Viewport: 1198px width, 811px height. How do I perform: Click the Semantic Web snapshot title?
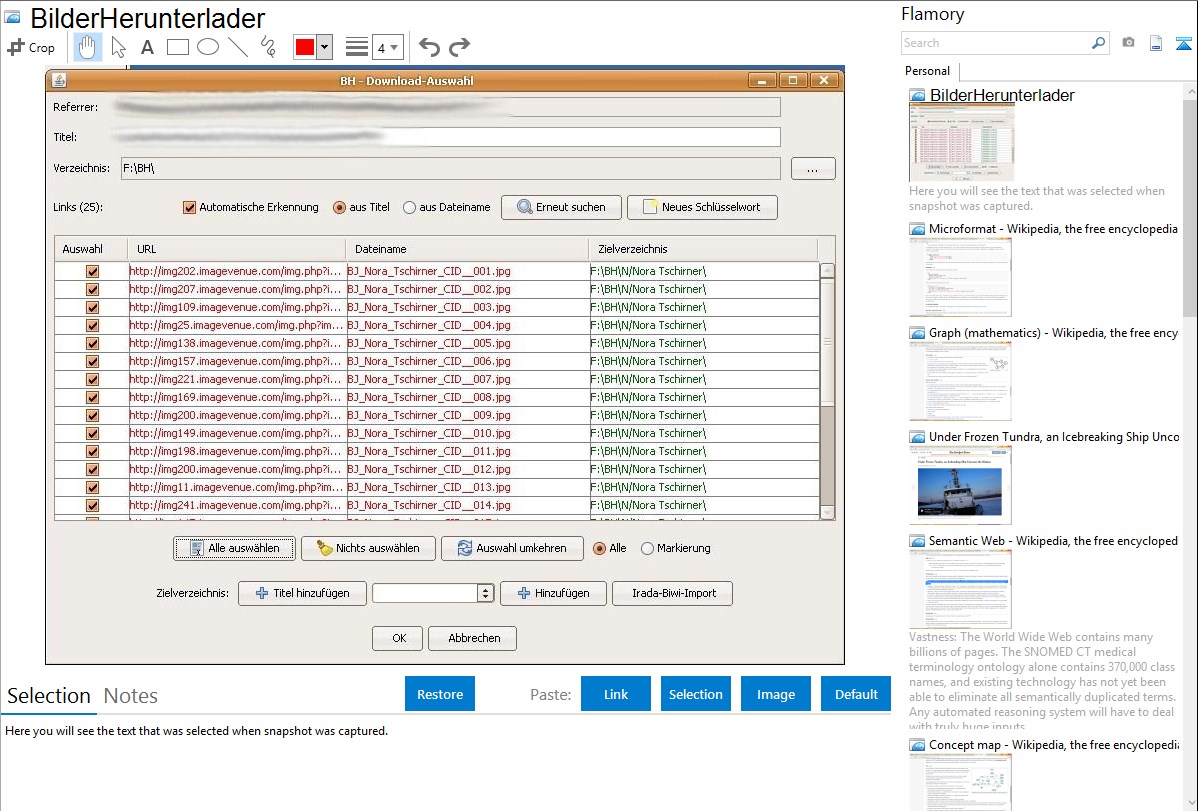click(x=1053, y=541)
